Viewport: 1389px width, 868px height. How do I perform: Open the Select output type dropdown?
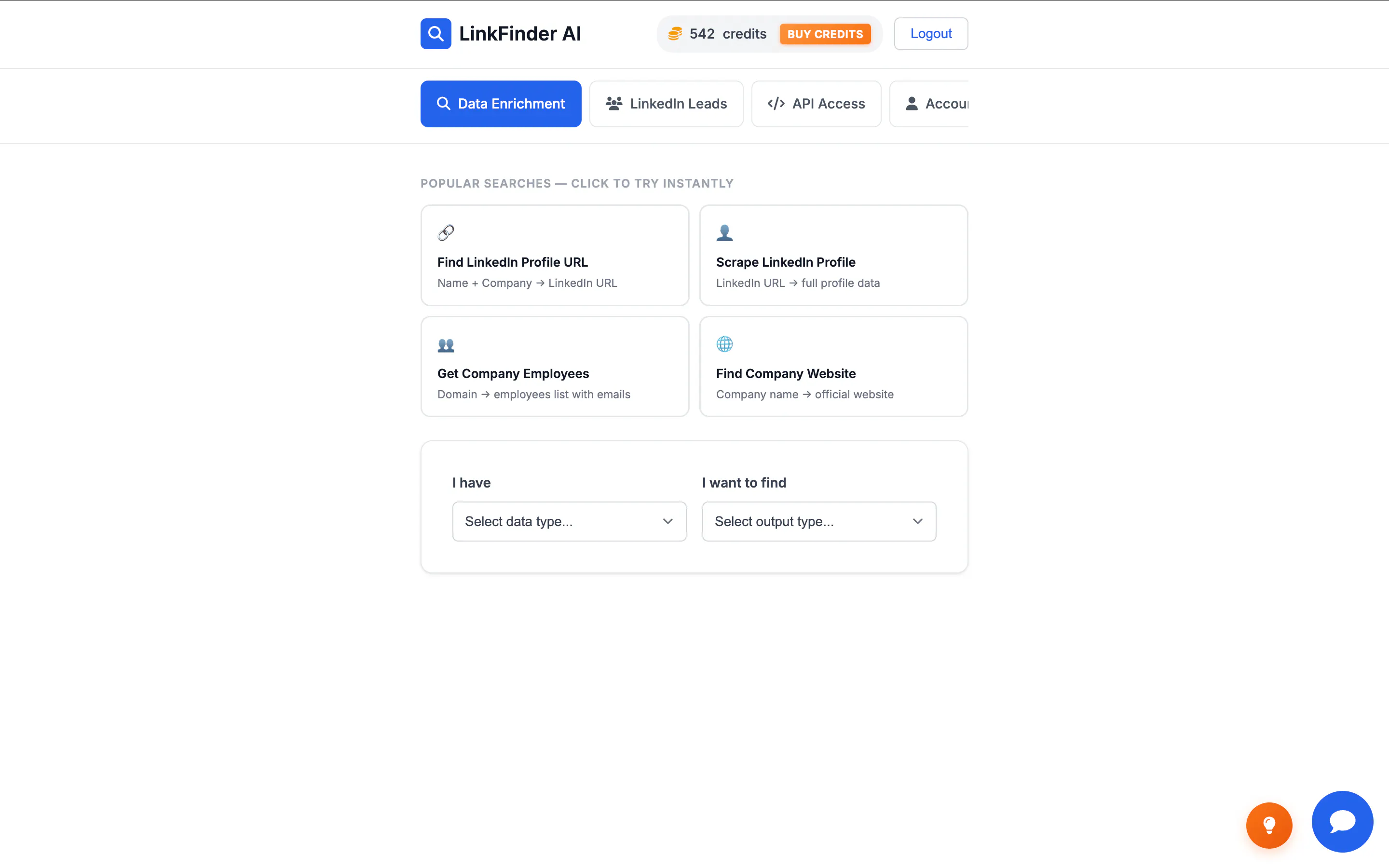pyautogui.click(x=819, y=521)
